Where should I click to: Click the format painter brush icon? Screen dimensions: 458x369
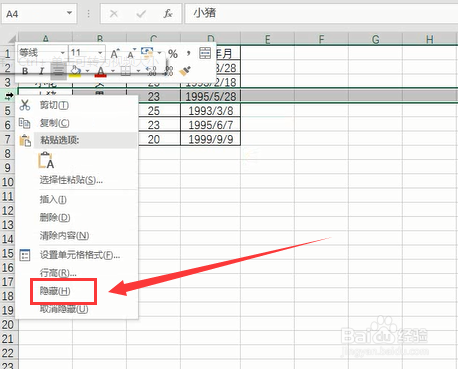(185, 71)
